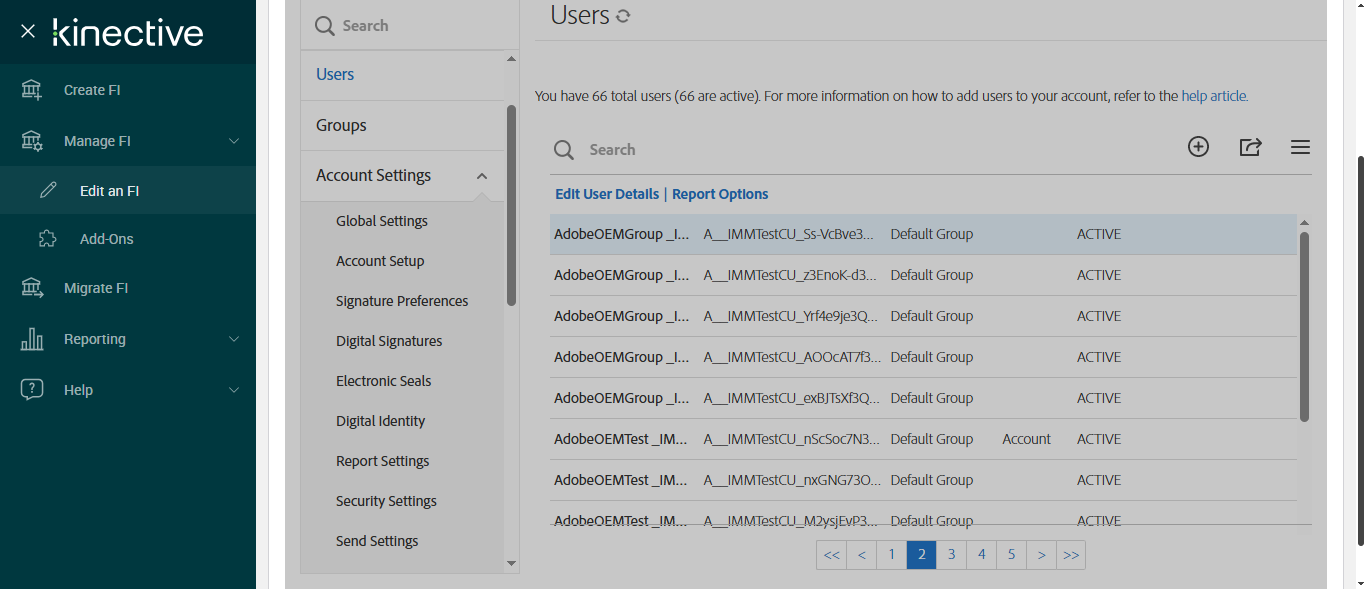Close the Kinective sidebar with X icon
The height and width of the screenshot is (589, 1366).
tap(28, 31)
